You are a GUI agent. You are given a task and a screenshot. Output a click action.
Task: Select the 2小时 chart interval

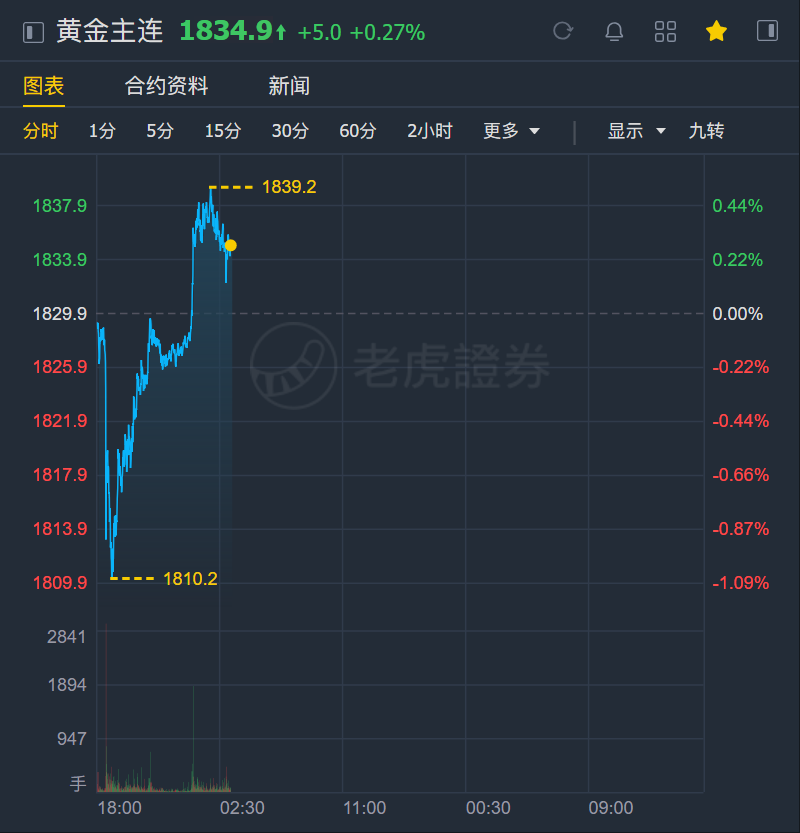click(x=429, y=131)
